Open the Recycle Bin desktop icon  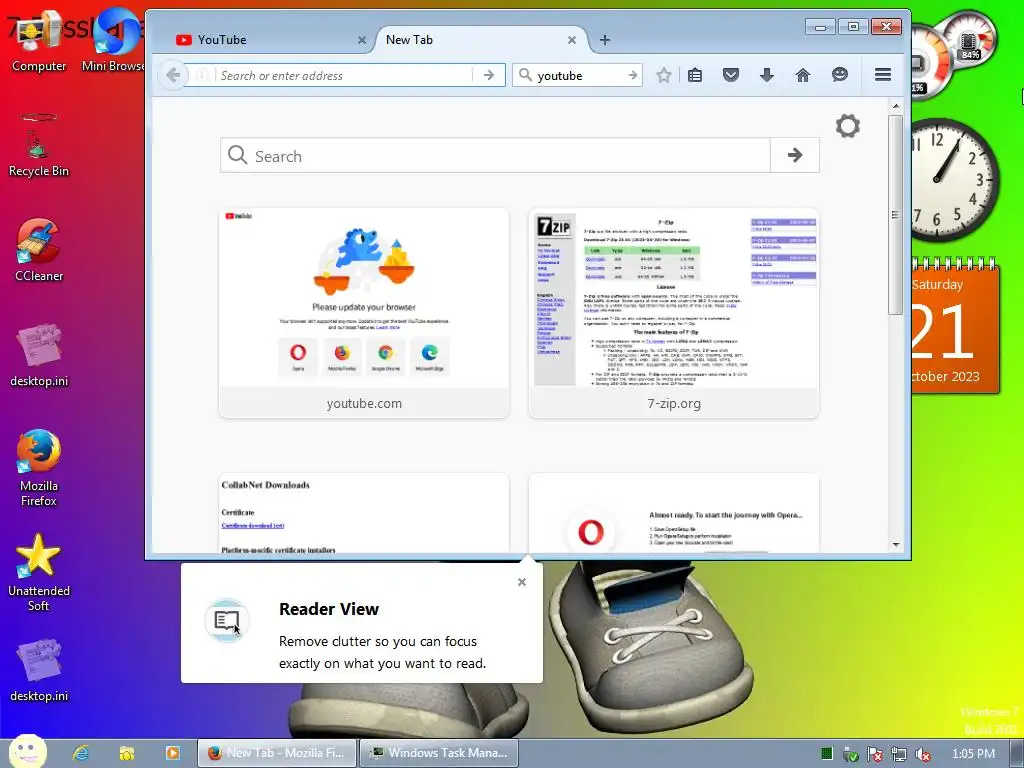point(39,145)
